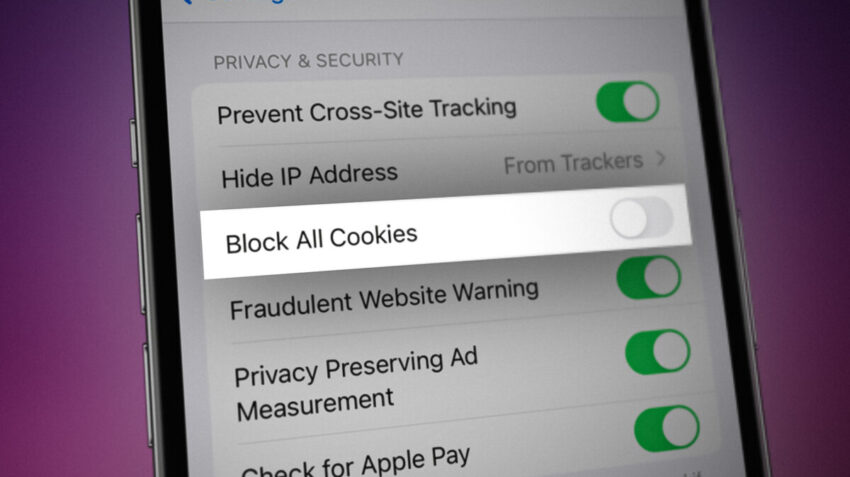Image resolution: width=850 pixels, height=477 pixels.
Task: Tap the Block All Cookies label
Action: pos(321,239)
